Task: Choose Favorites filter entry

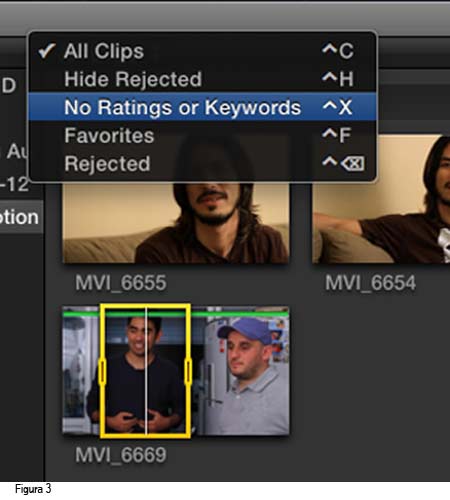Action: pos(203,135)
